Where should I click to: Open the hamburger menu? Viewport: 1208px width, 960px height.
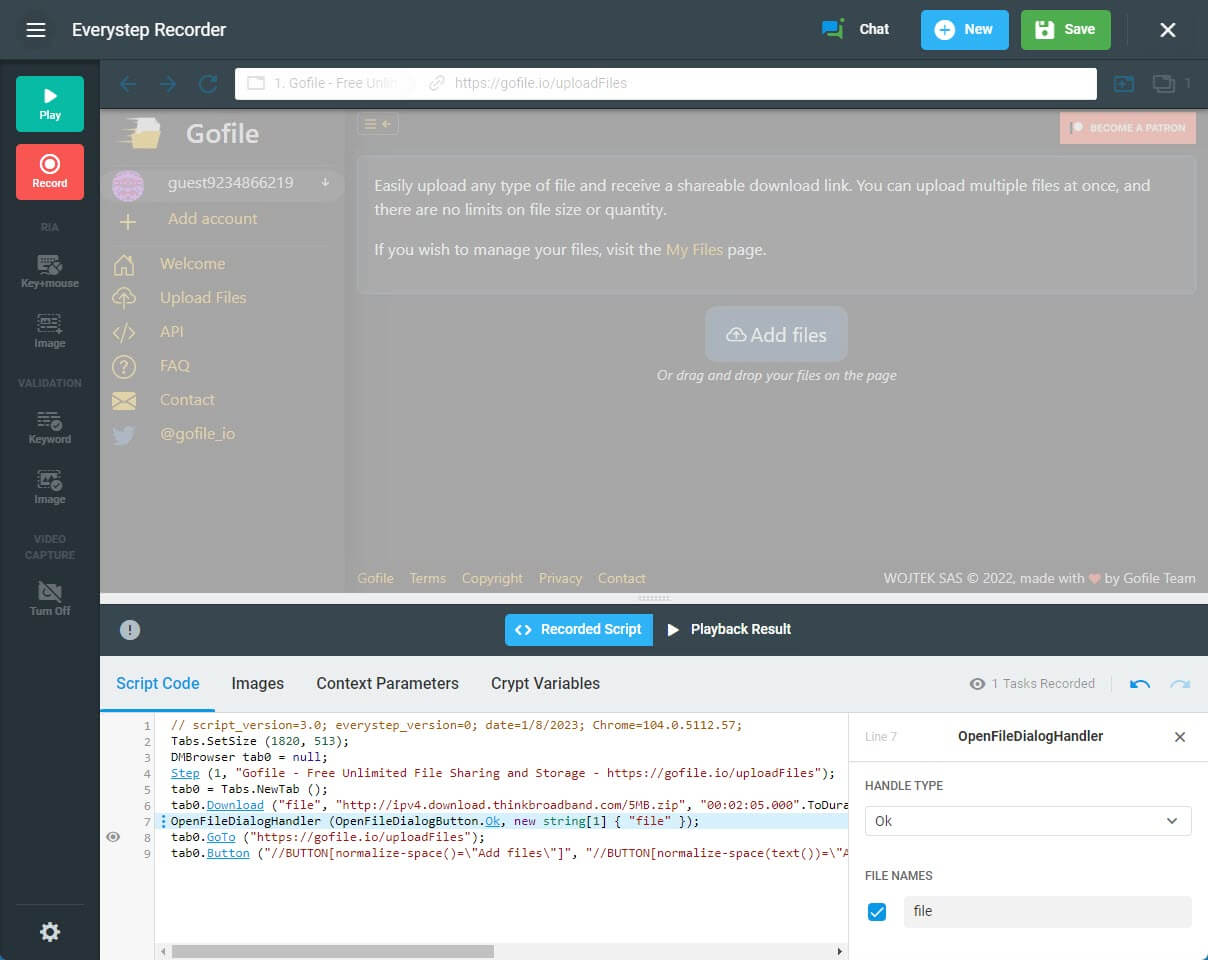[36, 30]
